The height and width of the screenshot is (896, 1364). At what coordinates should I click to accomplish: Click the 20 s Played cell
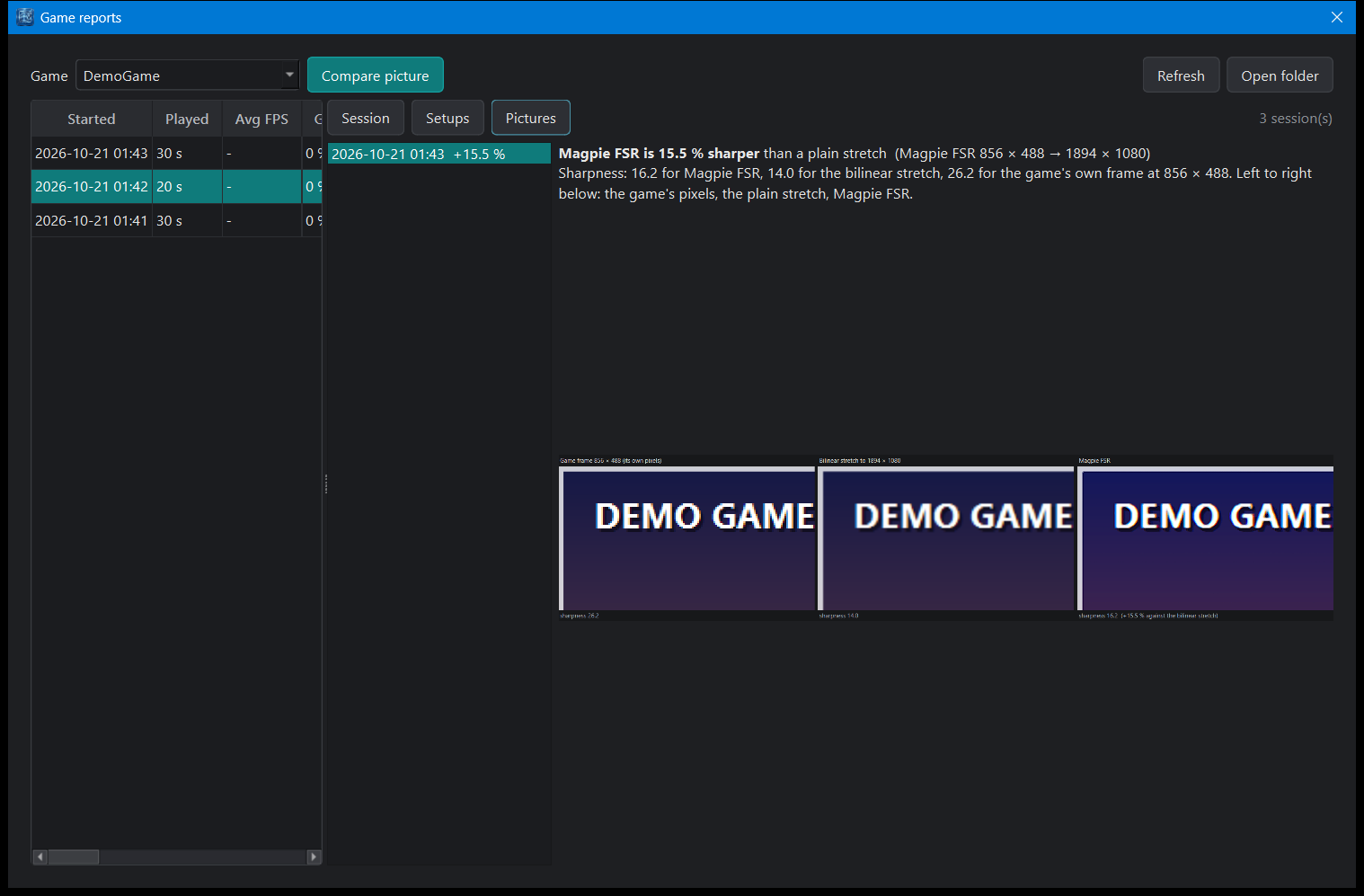click(187, 187)
